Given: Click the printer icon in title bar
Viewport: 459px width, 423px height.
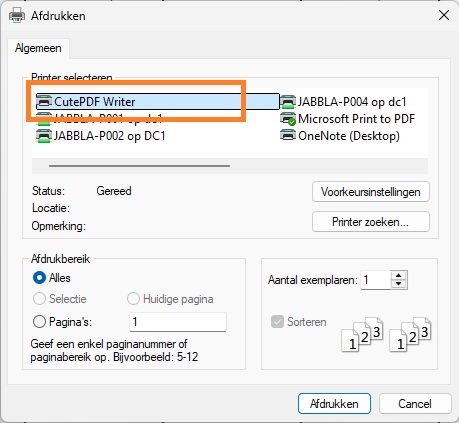Looking at the screenshot, I should pos(17,15).
